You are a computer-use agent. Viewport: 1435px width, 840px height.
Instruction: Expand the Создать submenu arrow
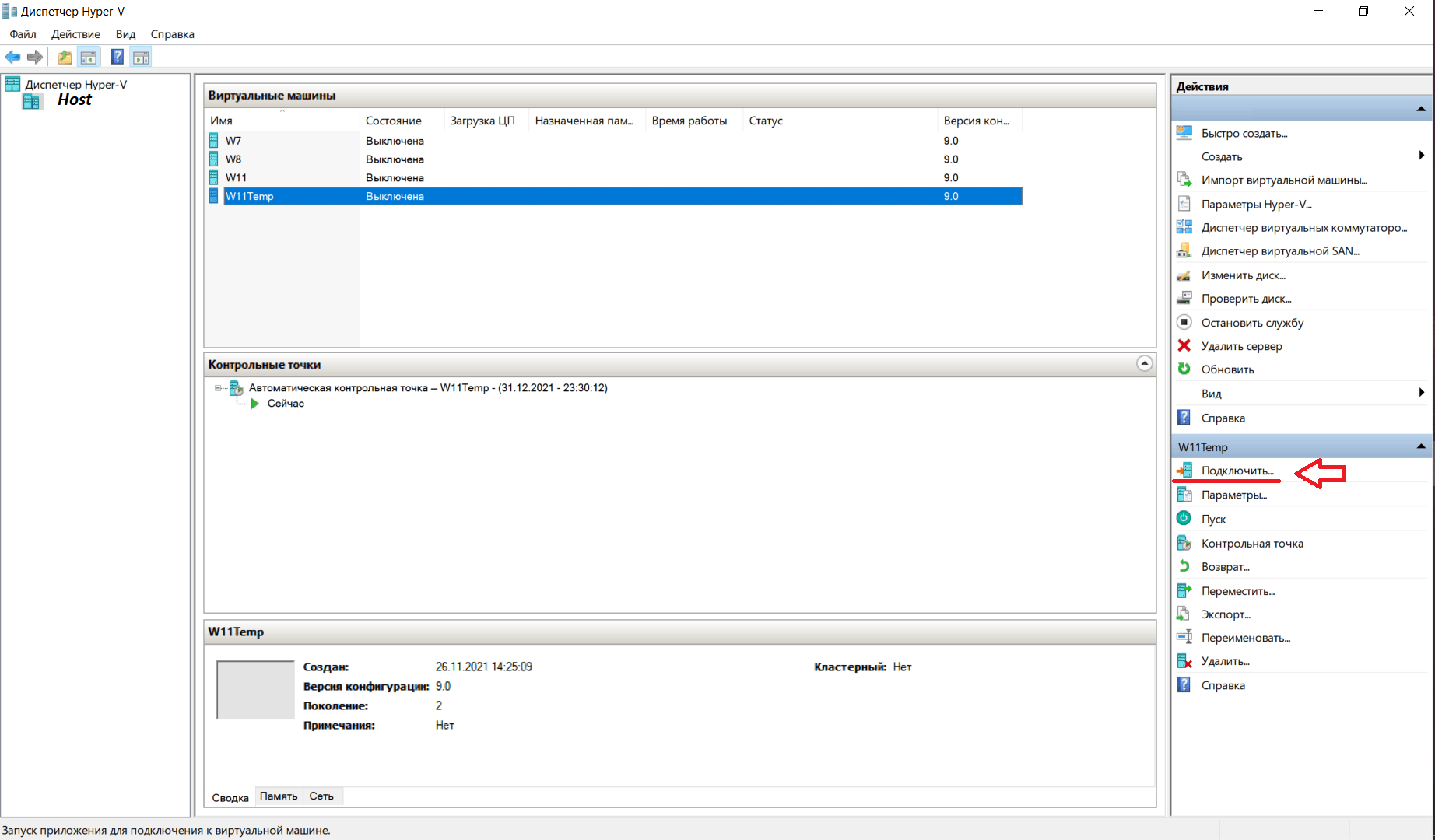pyautogui.click(x=1421, y=156)
